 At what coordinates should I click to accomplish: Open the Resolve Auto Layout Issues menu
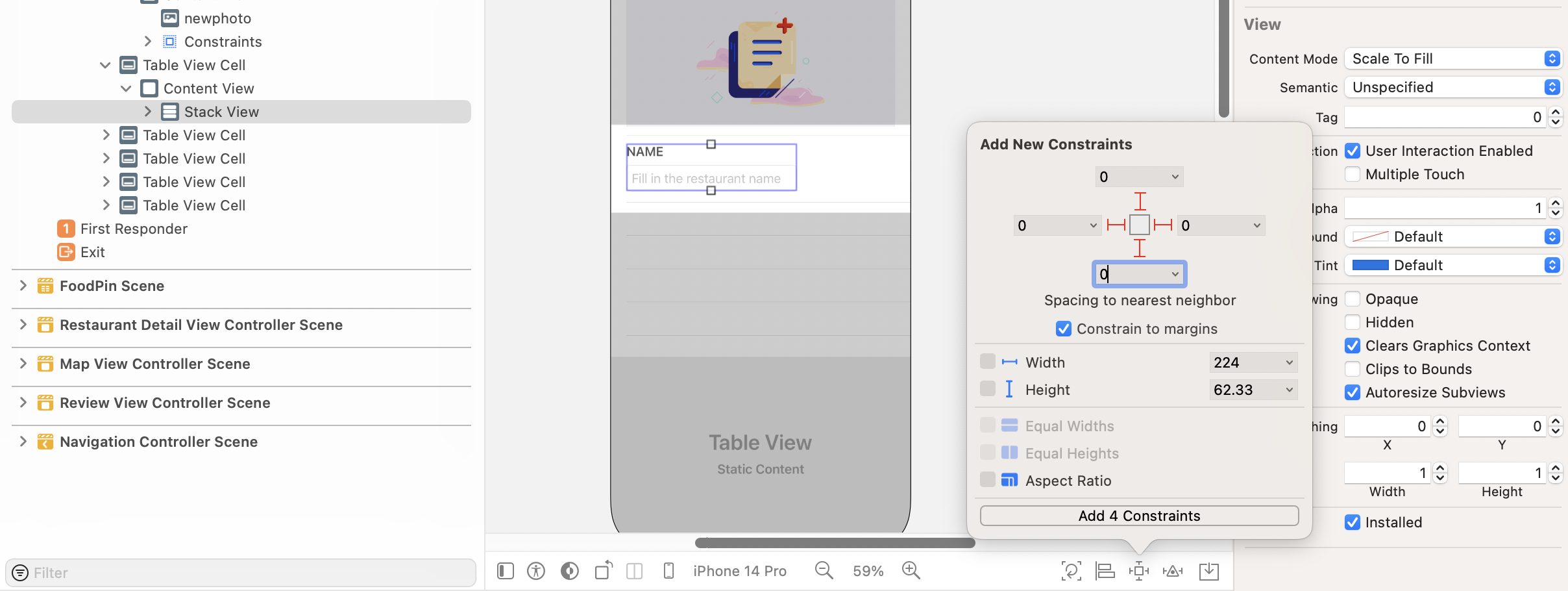[x=1173, y=570]
